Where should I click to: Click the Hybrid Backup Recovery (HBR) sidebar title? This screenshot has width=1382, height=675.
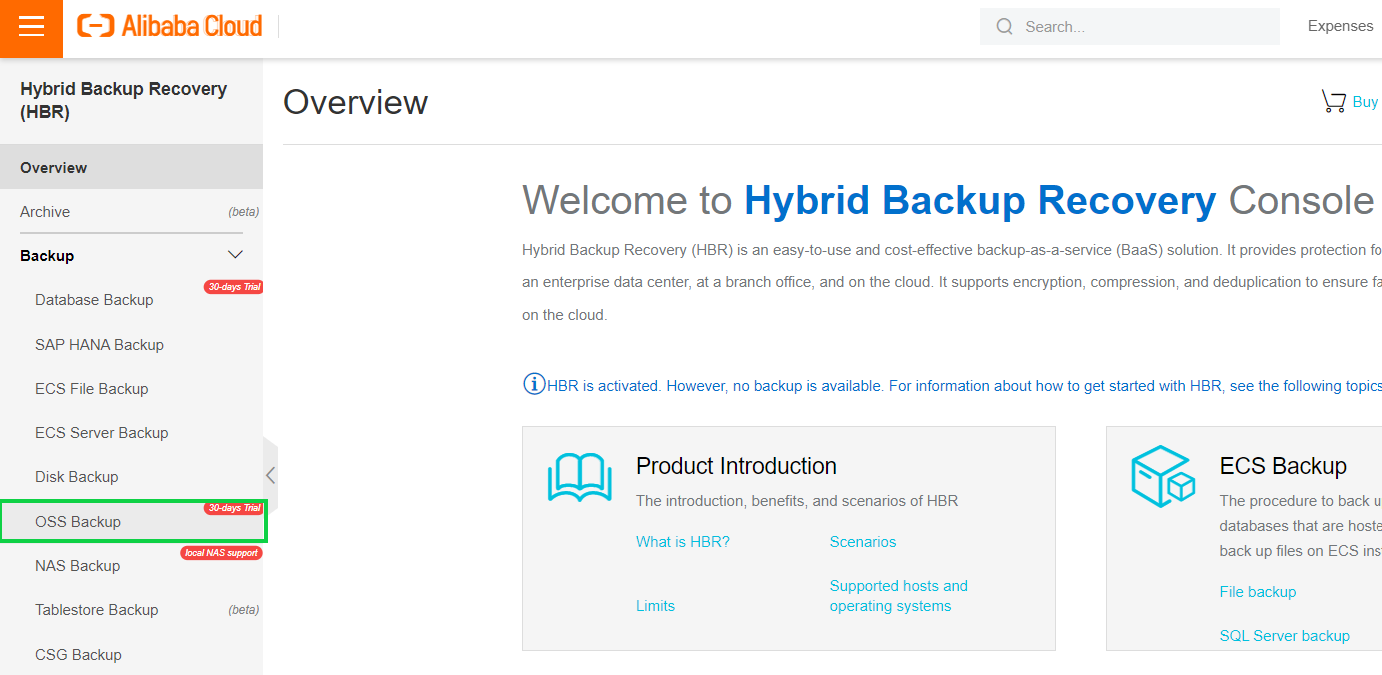[x=123, y=100]
